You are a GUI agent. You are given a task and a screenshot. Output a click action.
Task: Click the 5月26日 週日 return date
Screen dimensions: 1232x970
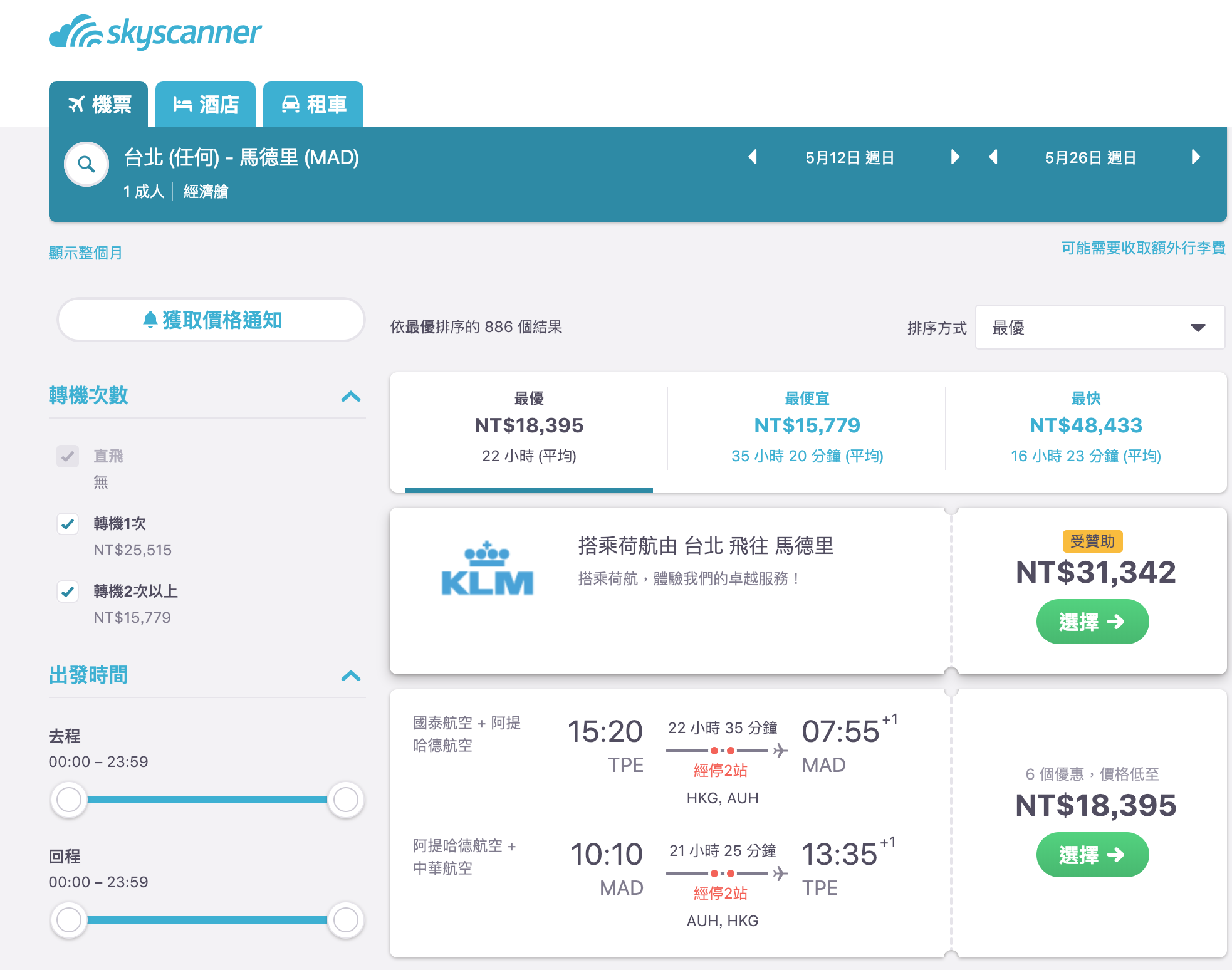coord(1090,157)
